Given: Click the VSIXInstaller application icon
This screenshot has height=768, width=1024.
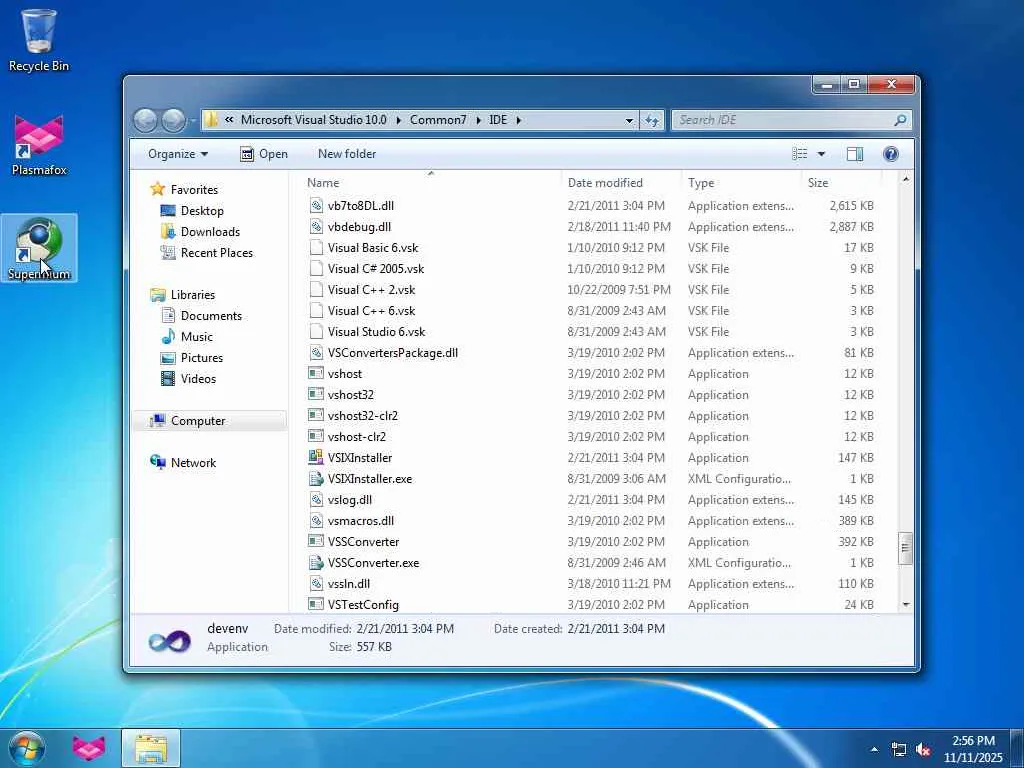Looking at the screenshot, I should point(316,458).
